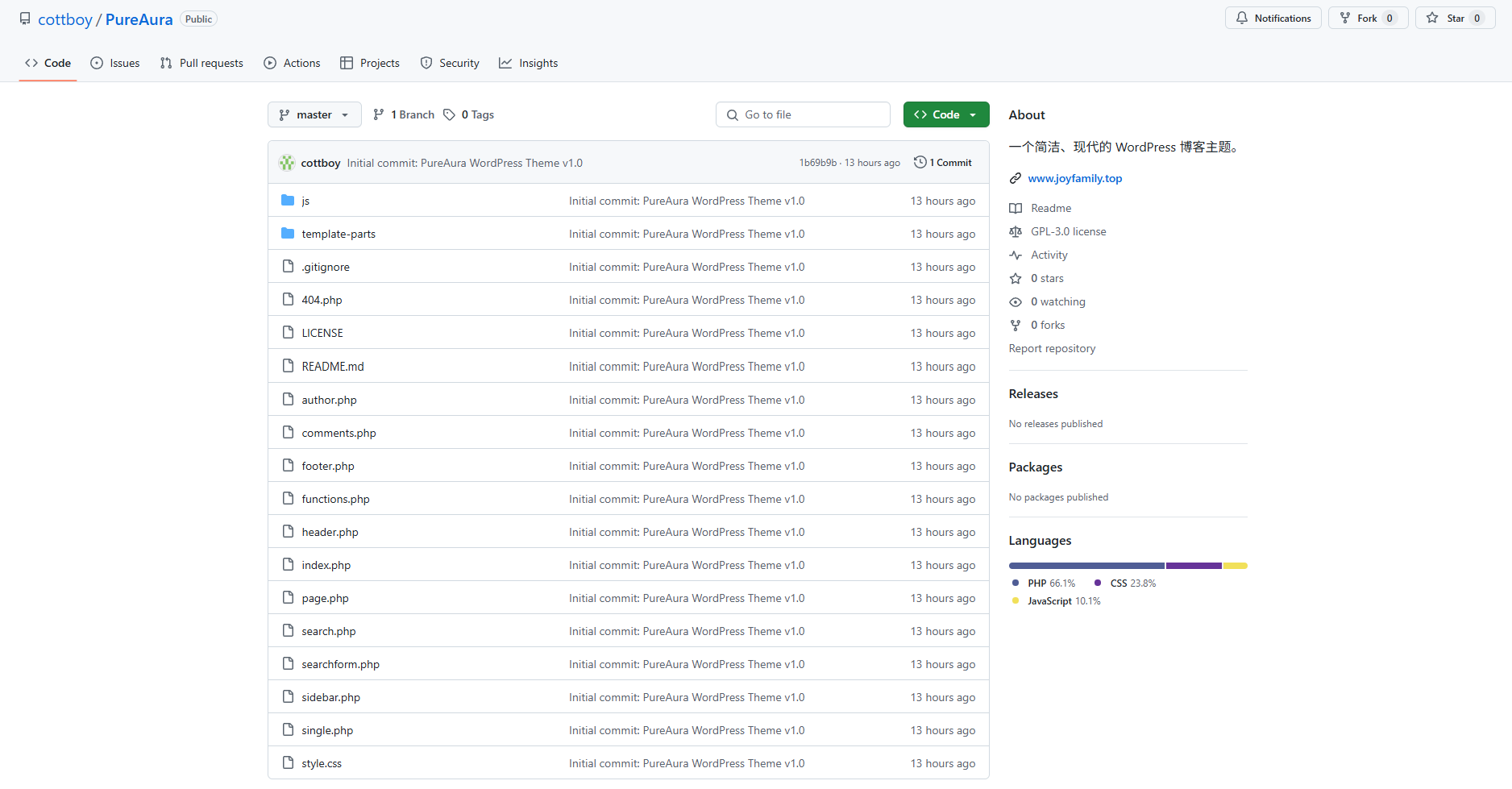Open the comments.php file
This screenshot has height=789, width=1512.
[339, 433]
